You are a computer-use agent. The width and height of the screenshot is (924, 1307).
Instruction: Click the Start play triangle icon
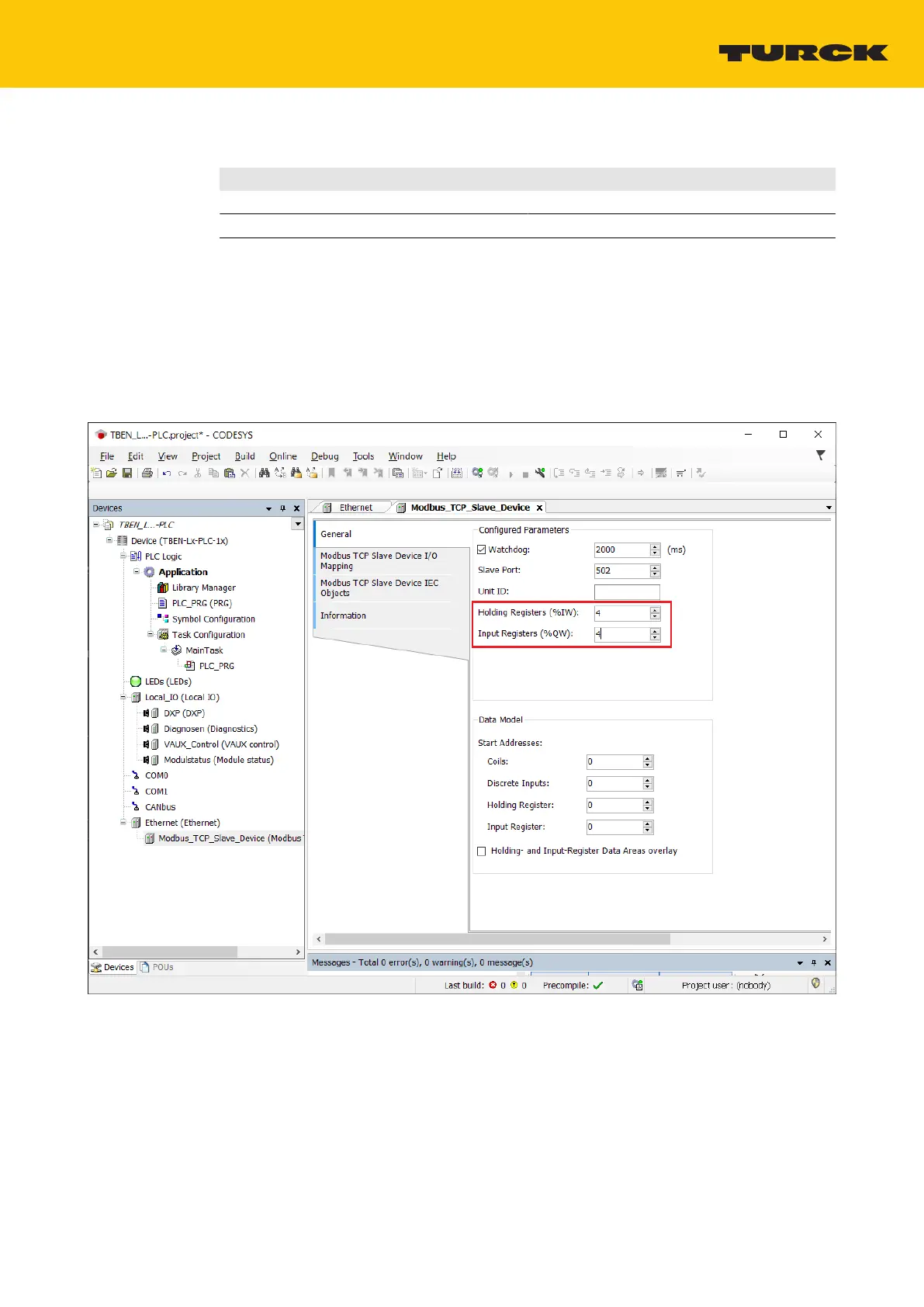tap(510, 473)
